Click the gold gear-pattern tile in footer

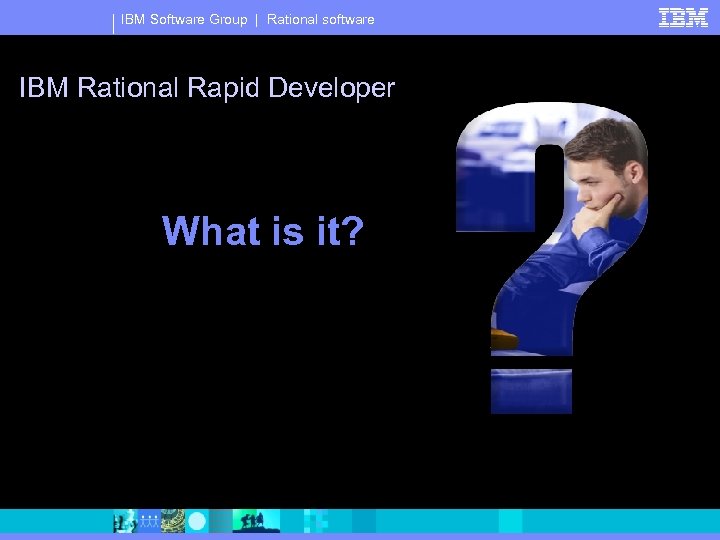coord(173,521)
